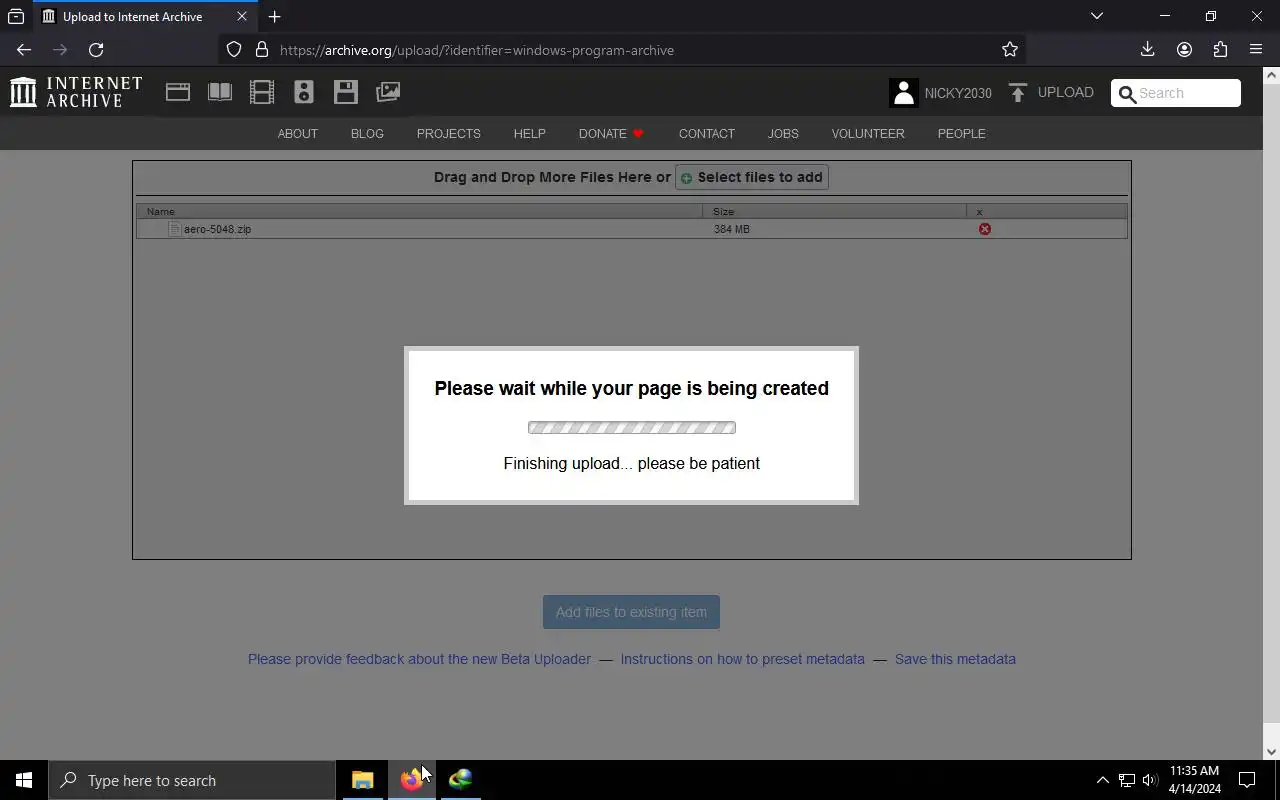Screen dimensions: 1280x800
Task: Open the Images icon in header
Action: click(388, 92)
